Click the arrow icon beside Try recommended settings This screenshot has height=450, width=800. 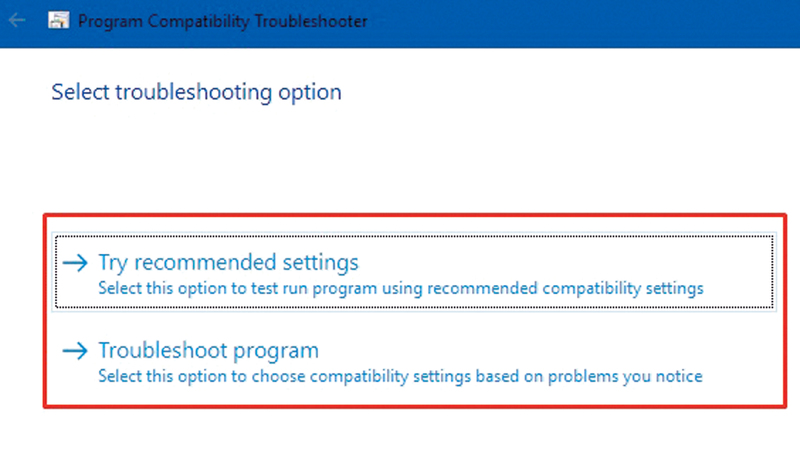(x=75, y=263)
